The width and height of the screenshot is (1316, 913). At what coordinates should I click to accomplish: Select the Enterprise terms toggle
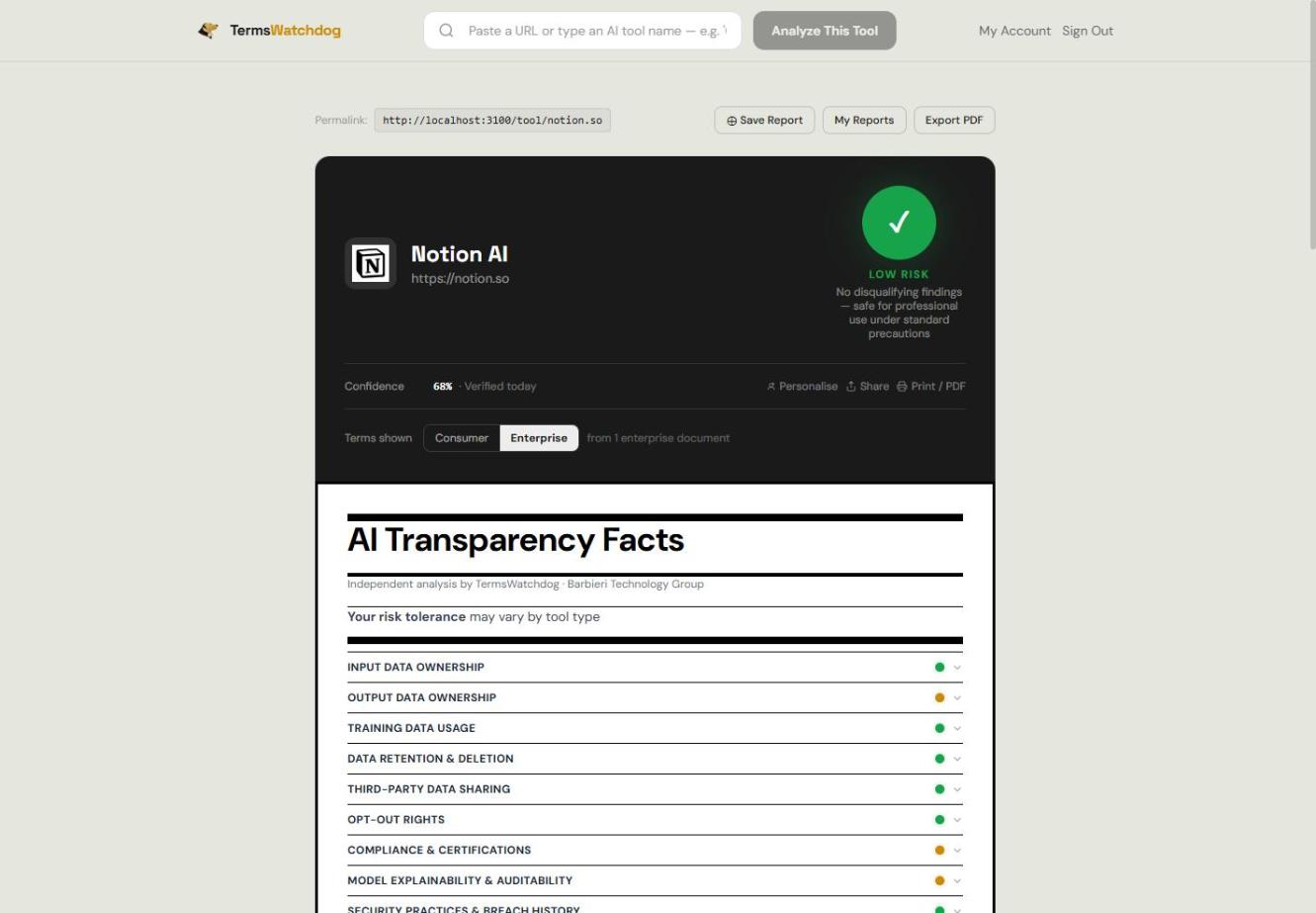pos(539,438)
